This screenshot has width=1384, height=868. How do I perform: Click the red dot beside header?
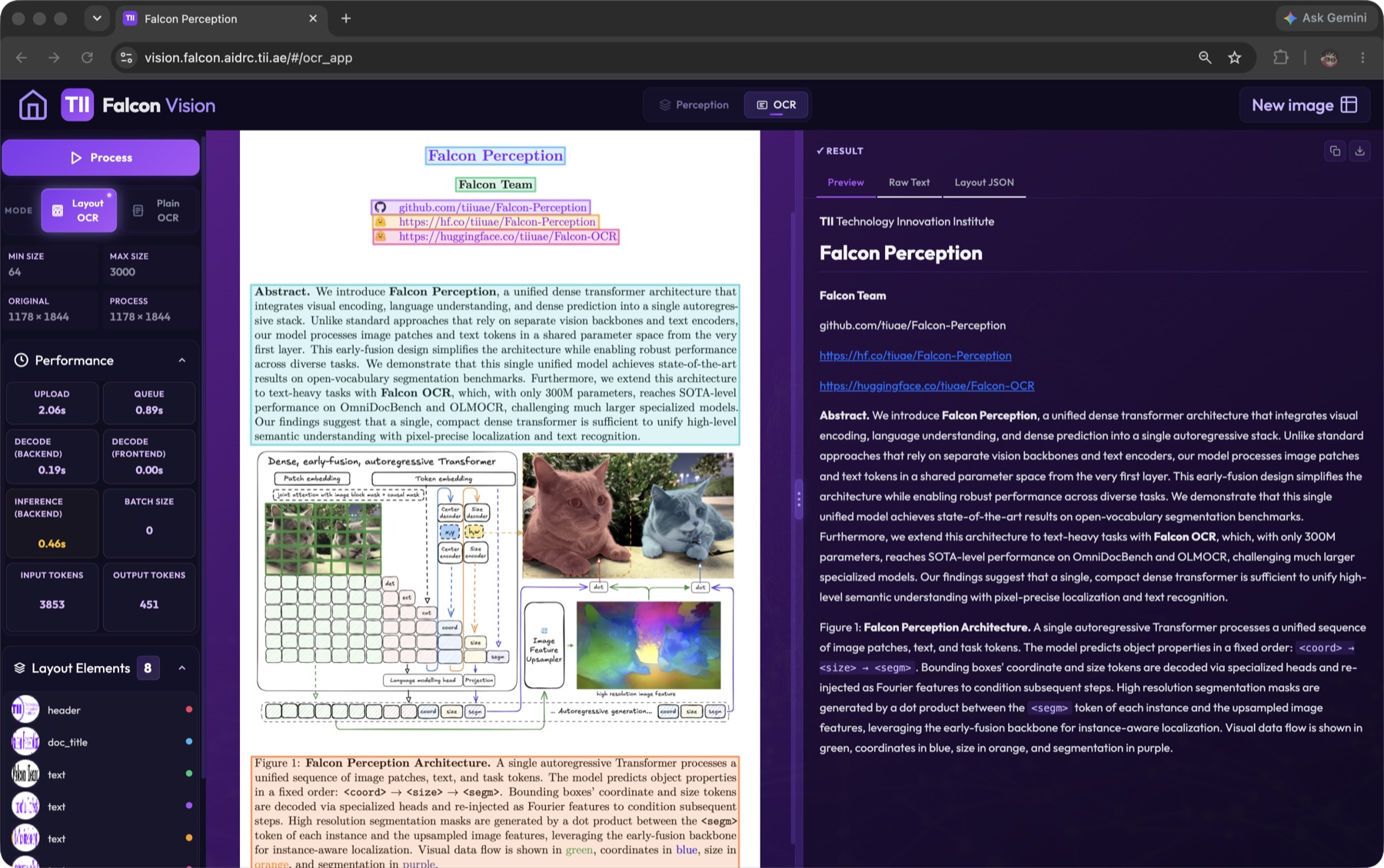click(188, 709)
